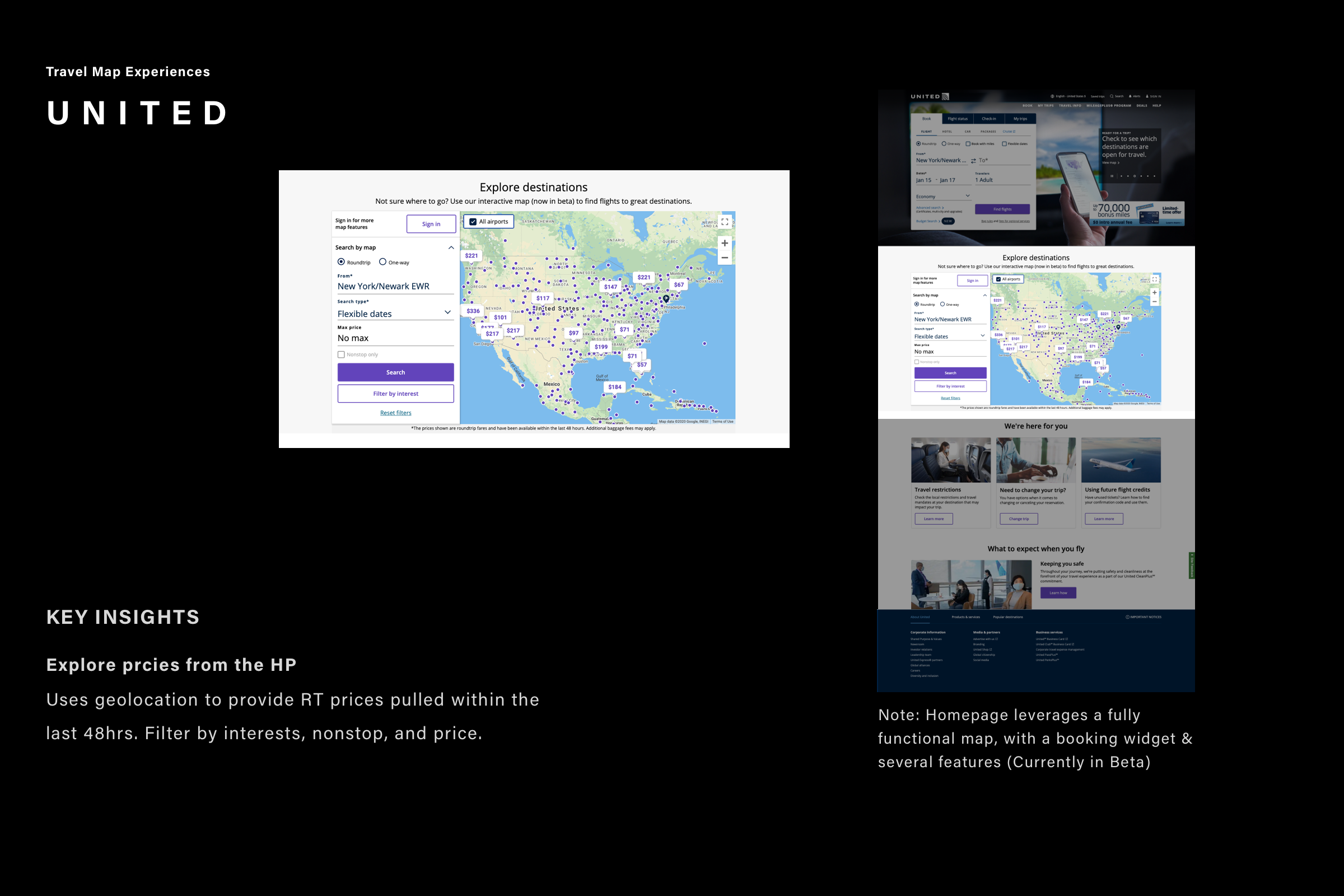Click Sign in button in enlarged map panel
The height and width of the screenshot is (896, 1344).
(431, 224)
